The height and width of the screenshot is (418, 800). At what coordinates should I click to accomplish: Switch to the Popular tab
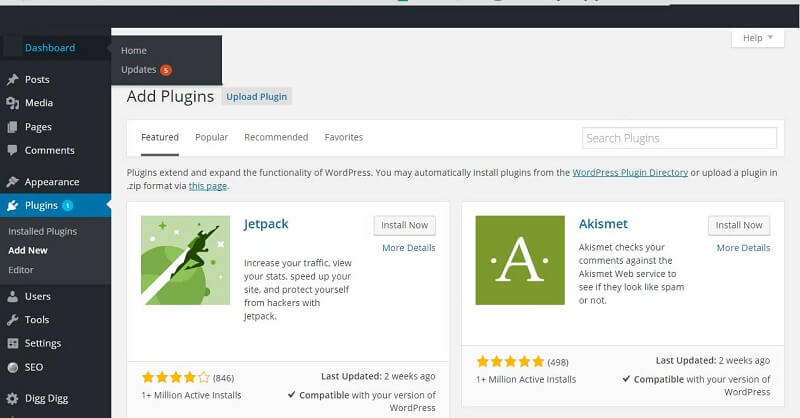(x=211, y=137)
